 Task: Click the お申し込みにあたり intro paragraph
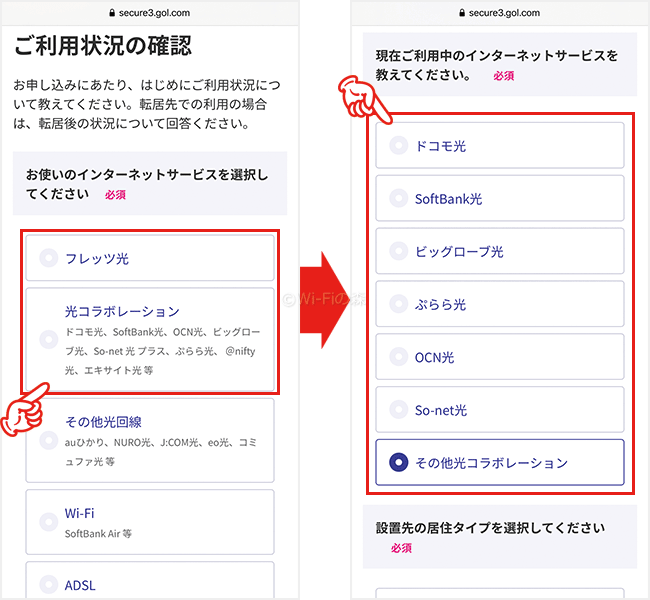[147, 104]
